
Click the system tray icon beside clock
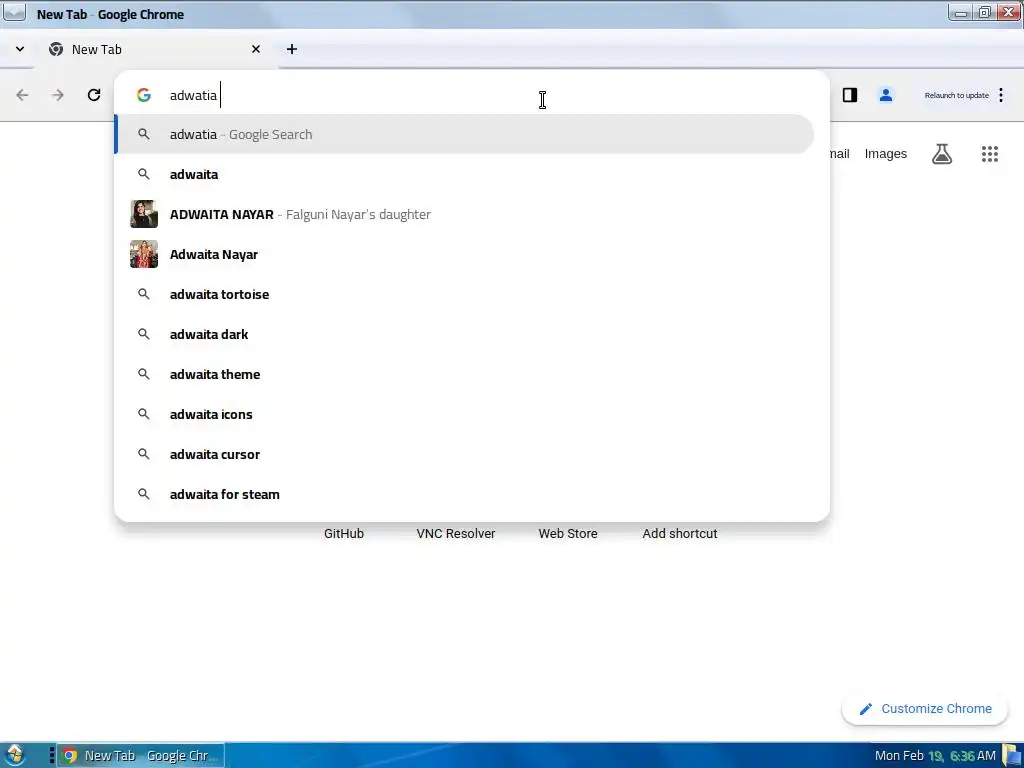(1012, 756)
